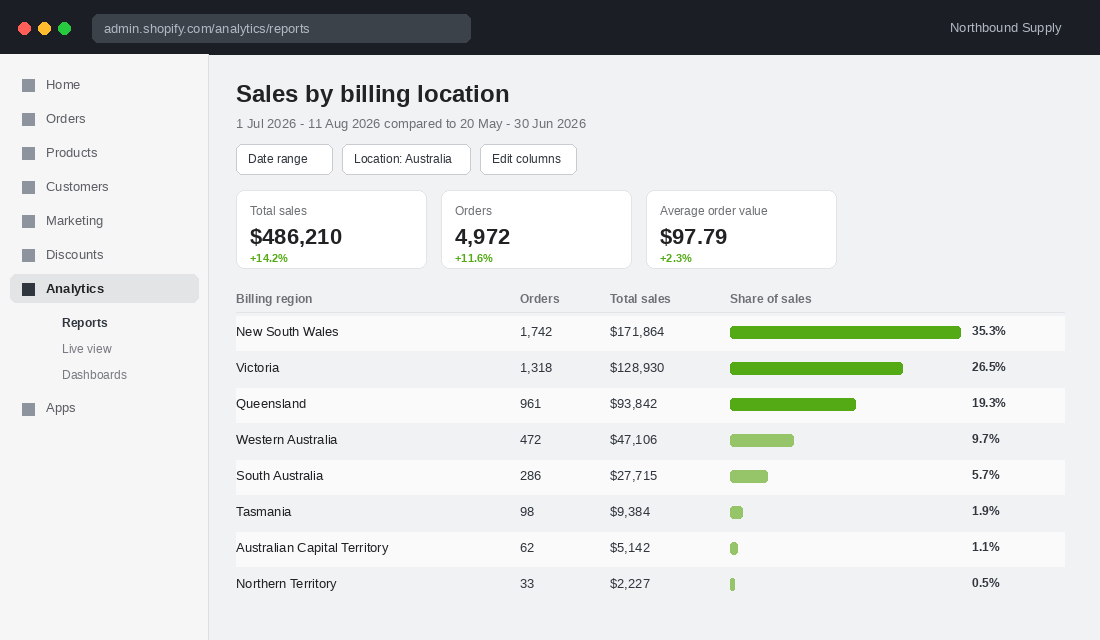Image resolution: width=1100 pixels, height=640 pixels.
Task: Click the 0.5% share value
Action: (986, 582)
